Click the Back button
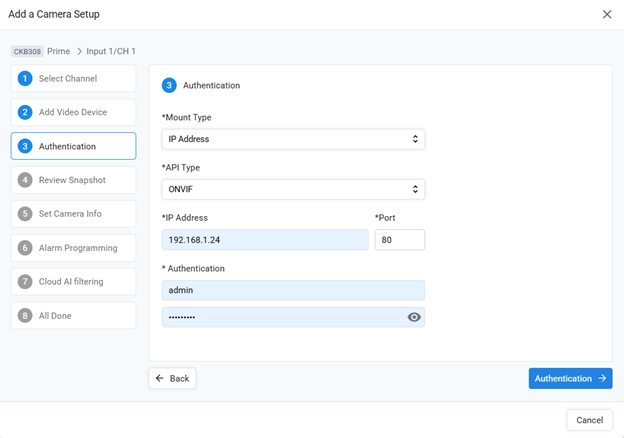The image size is (624, 438). (x=172, y=379)
